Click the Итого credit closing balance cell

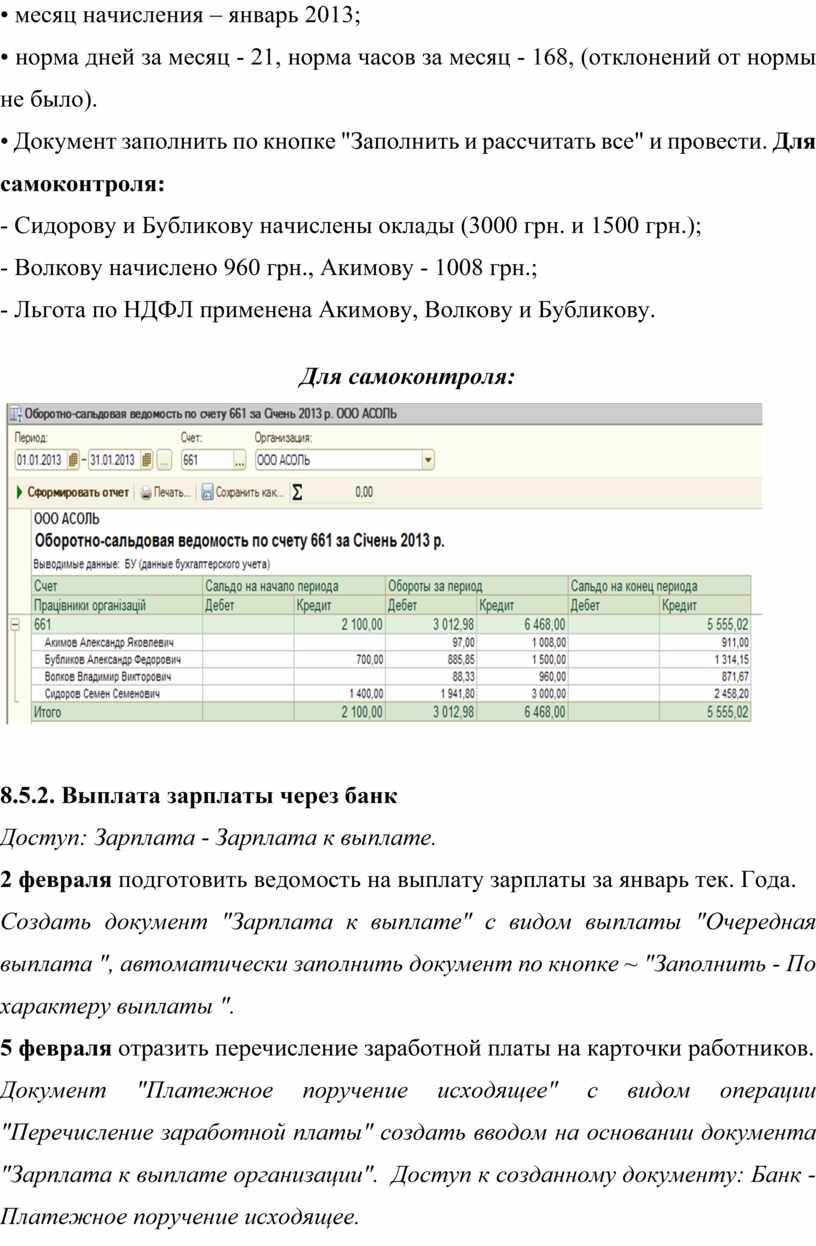[704, 712]
